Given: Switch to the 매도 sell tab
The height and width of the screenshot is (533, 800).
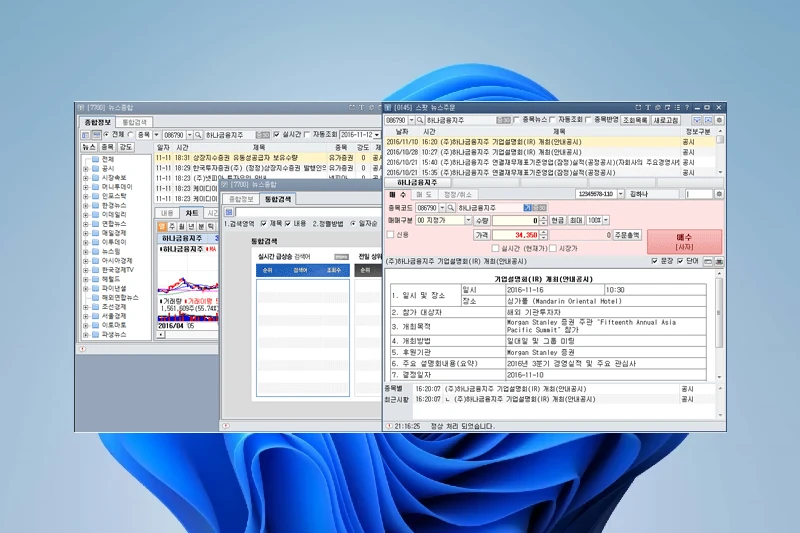Looking at the screenshot, I should (424, 194).
